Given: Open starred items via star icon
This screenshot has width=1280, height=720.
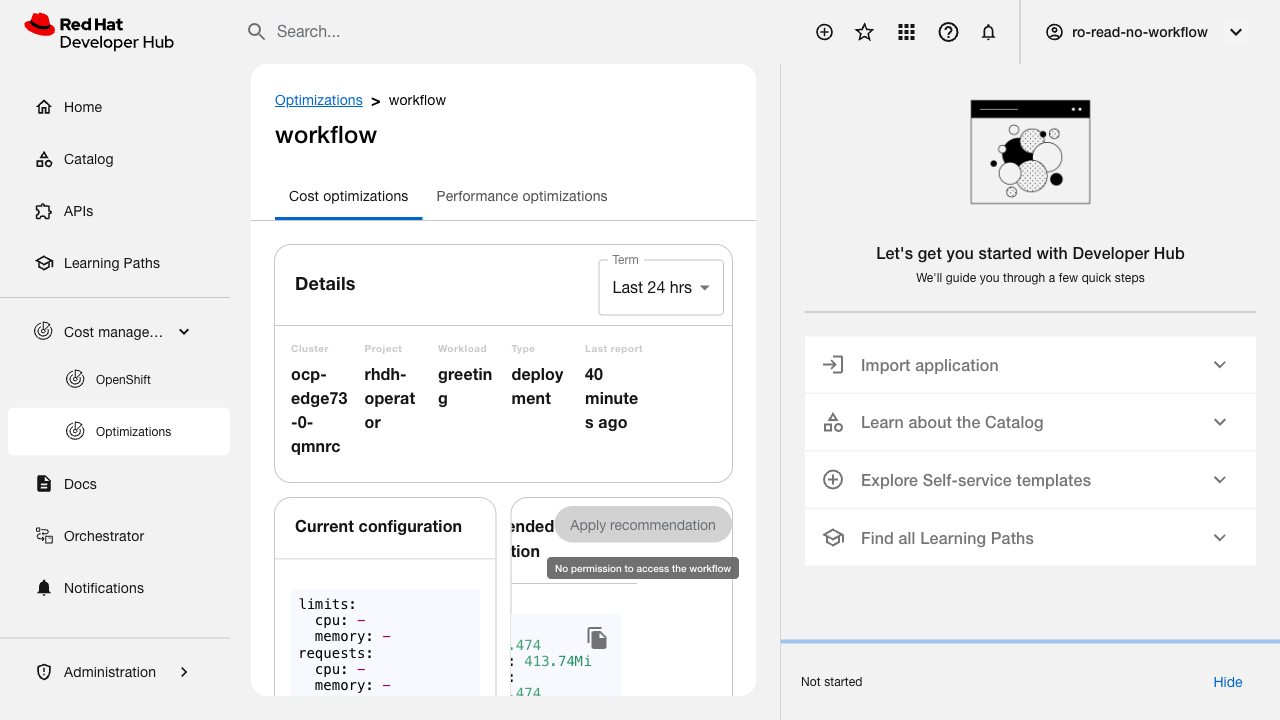Looking at the screenshot, I should (x=865, y=32).
